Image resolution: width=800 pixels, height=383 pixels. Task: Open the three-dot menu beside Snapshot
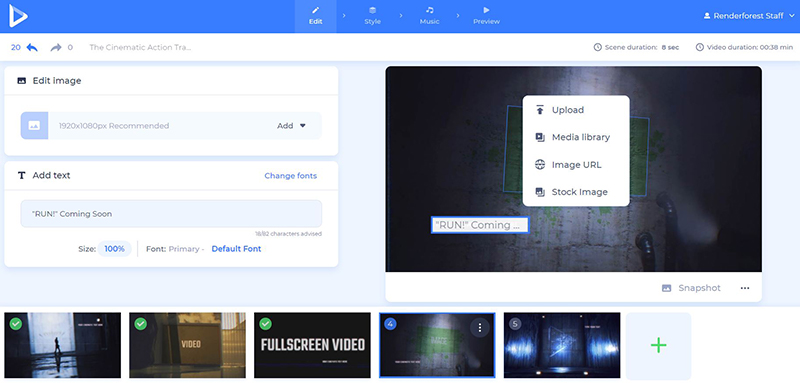click(x=745, y=288)
